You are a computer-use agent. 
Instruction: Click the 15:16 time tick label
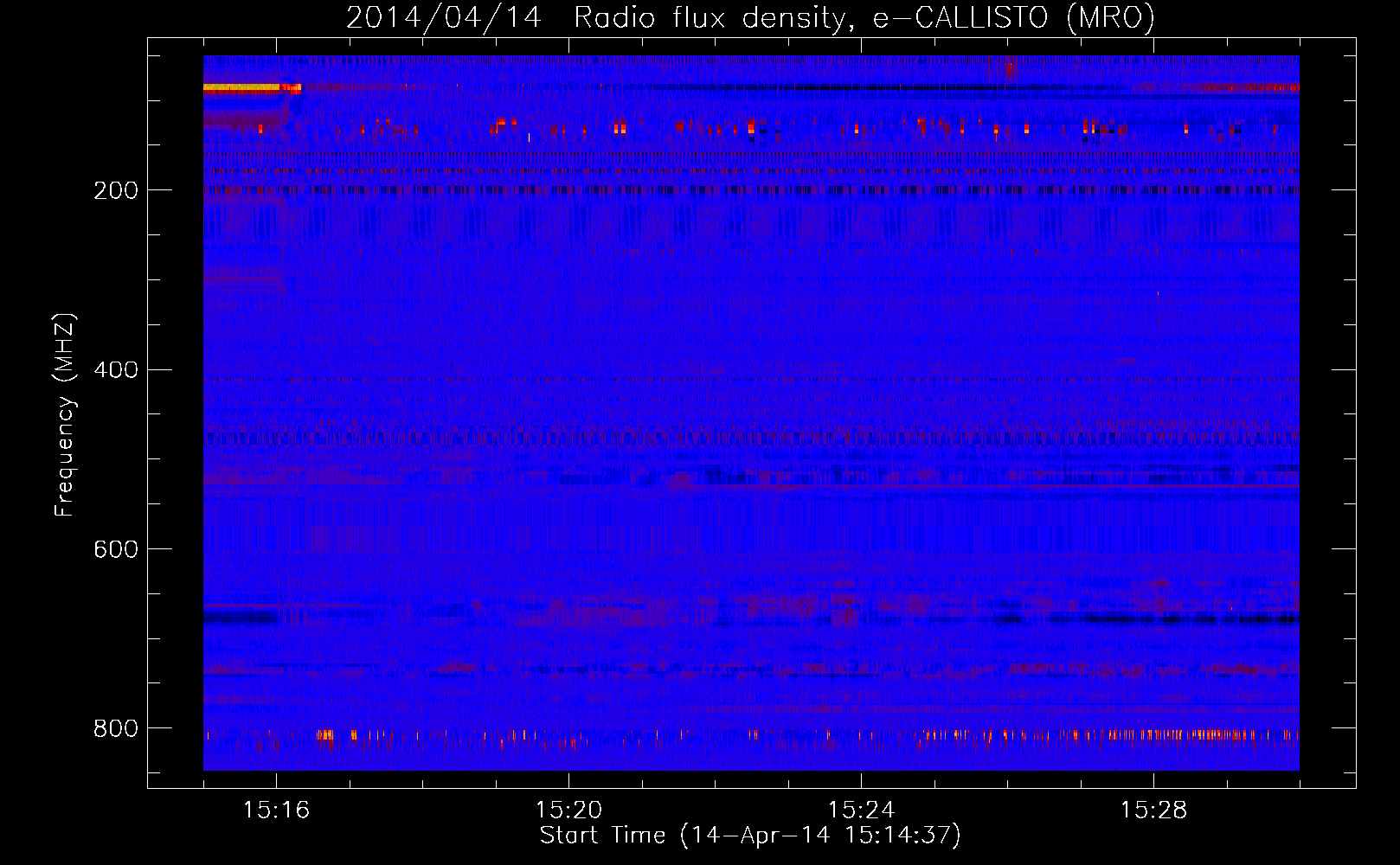[x=276, y=810]
